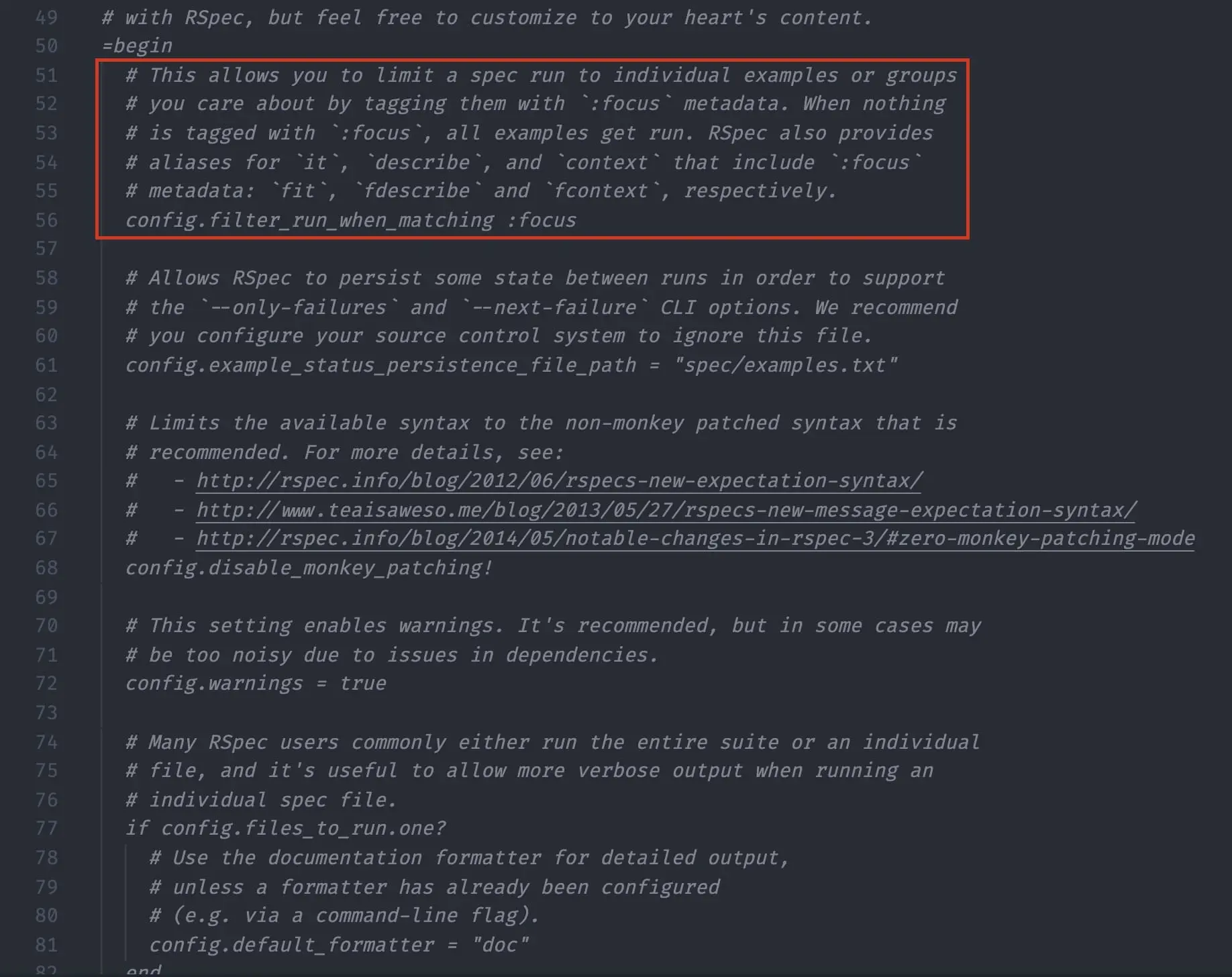Click line number 81 in the gutter
Image resolution: width=1232 pixels, height=977 pixels.
click(x=46, y=945)
